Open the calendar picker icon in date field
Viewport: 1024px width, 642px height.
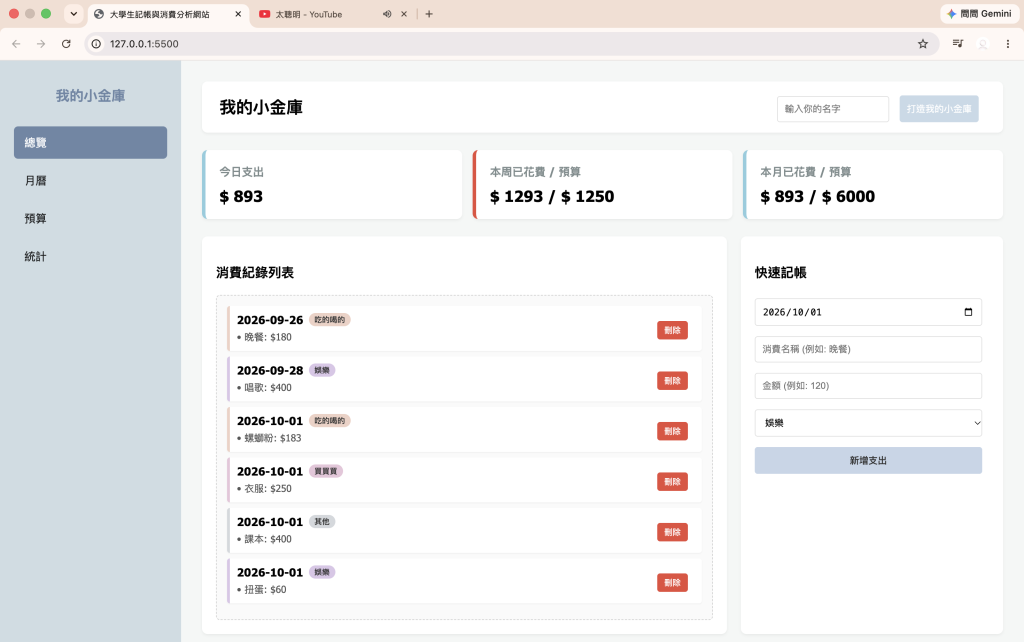tap(968, 312)
